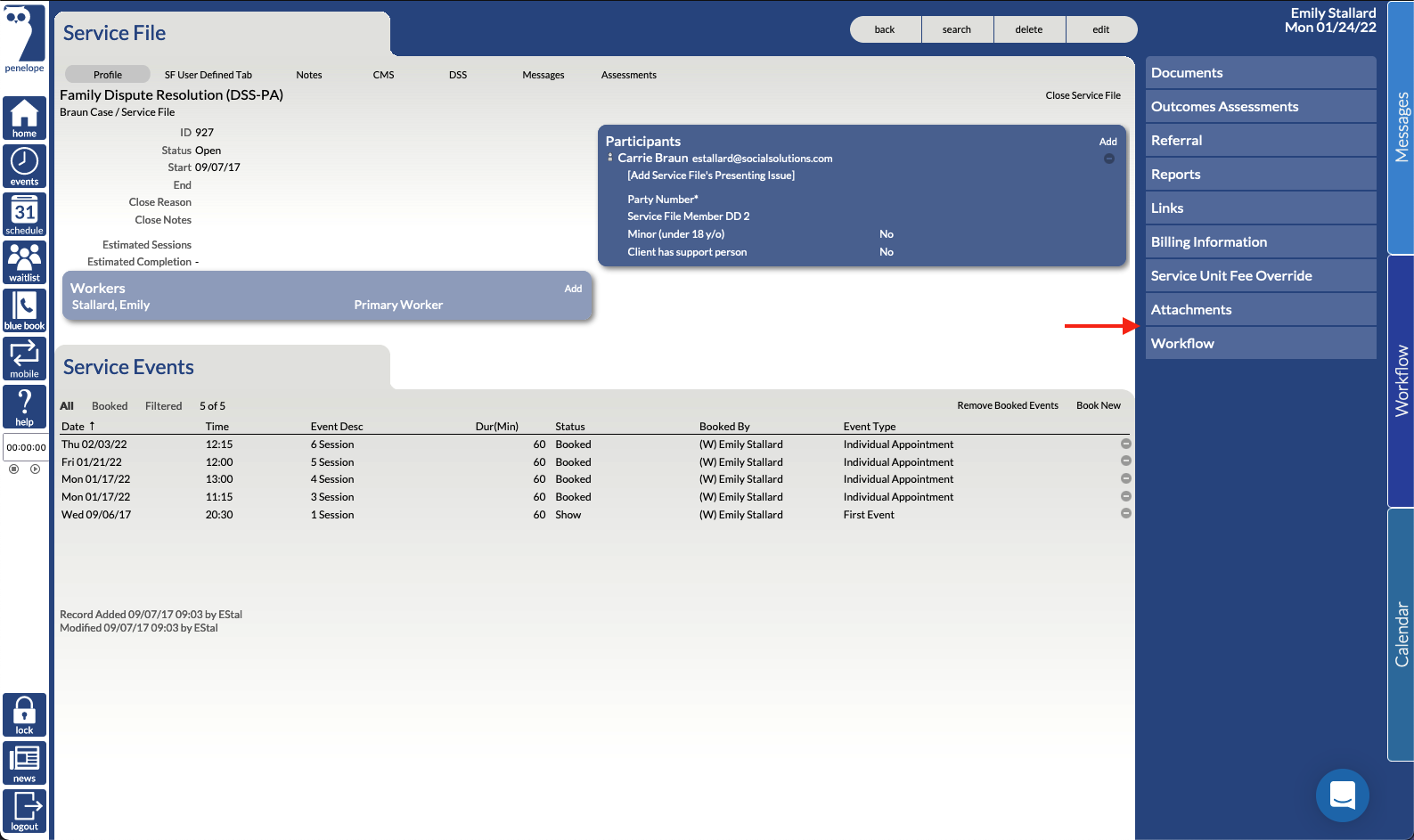
Task: Remove the Fri 01/21/22 event via minus icon
Action: pyautogui.click(x=1126, y=461)
